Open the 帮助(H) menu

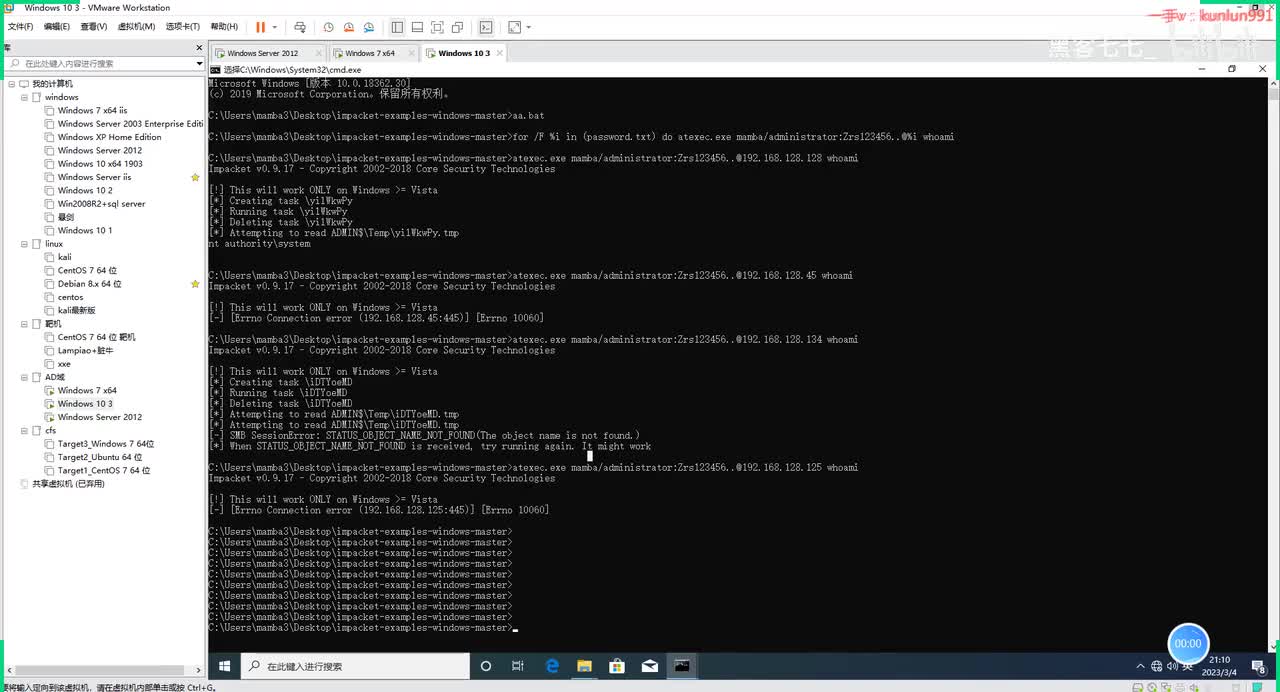coord(224,27)
